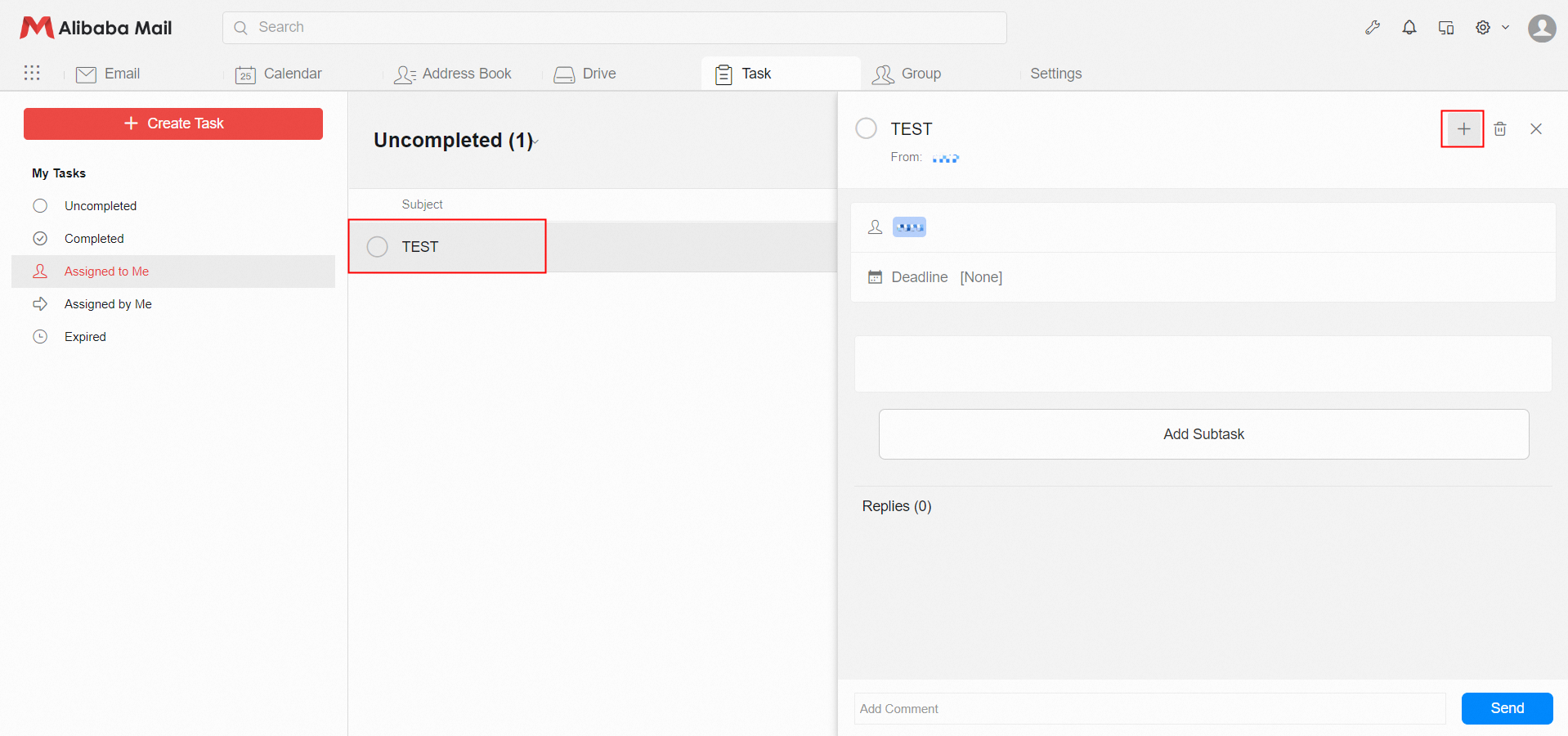The image size is (1568, 736).
Task: Click the wrench tool icon in header
Action: coord(1373,28)
